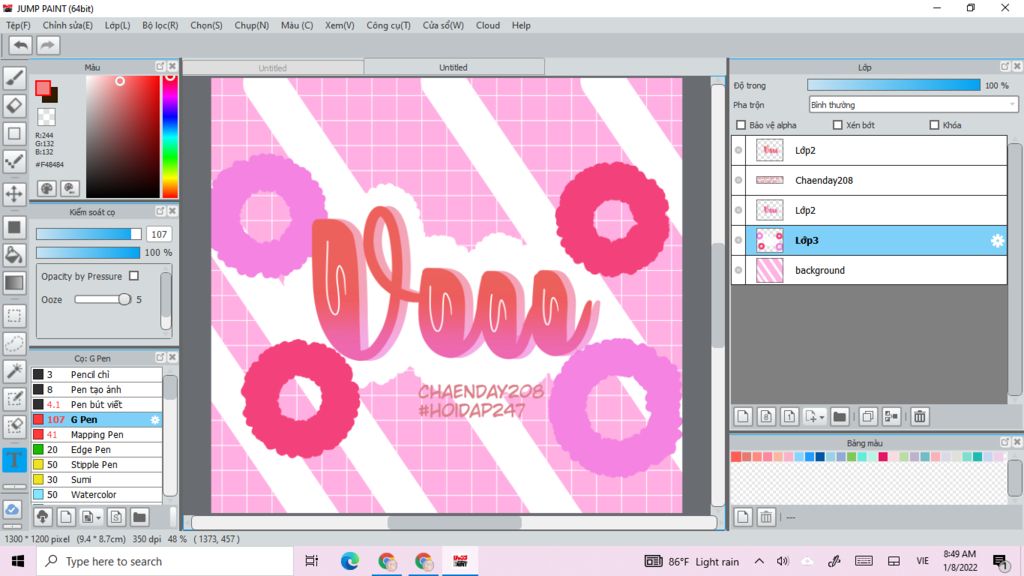Open the Tệp(F) menu
The height and width of the screenshot is (576, 1024).
coord(18,25)
